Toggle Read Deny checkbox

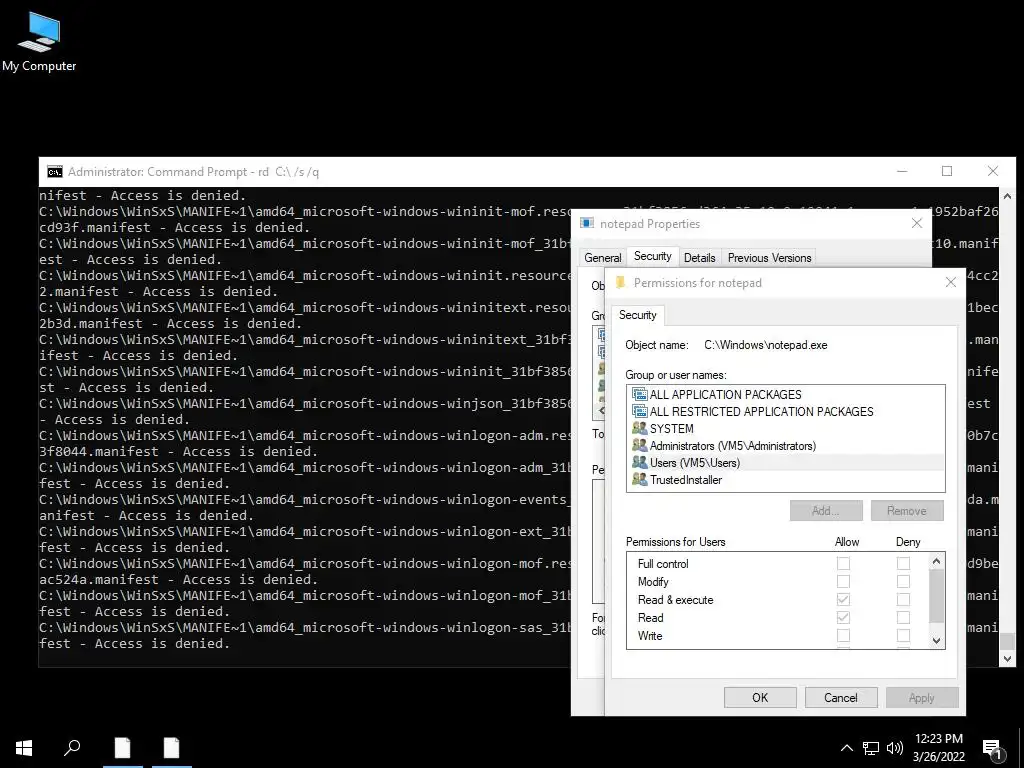point(903,617)
